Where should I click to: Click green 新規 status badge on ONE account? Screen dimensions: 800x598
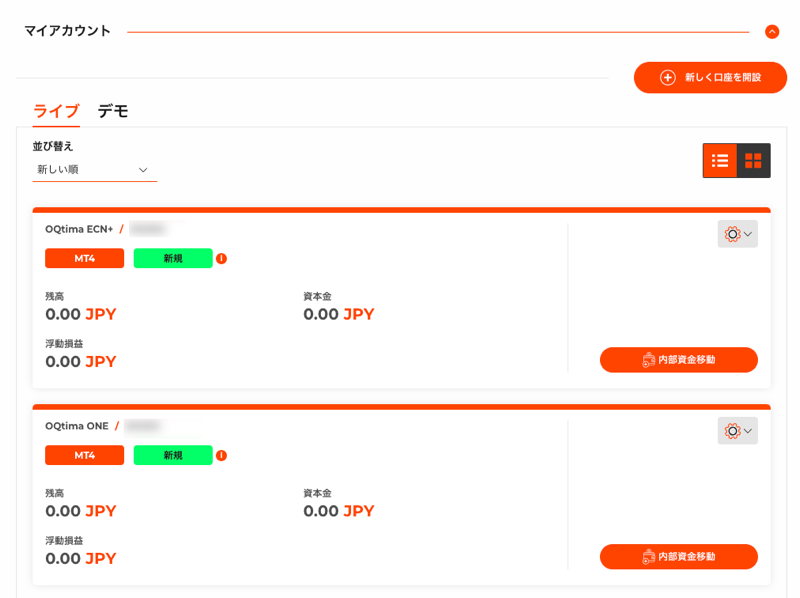point(173,456)
